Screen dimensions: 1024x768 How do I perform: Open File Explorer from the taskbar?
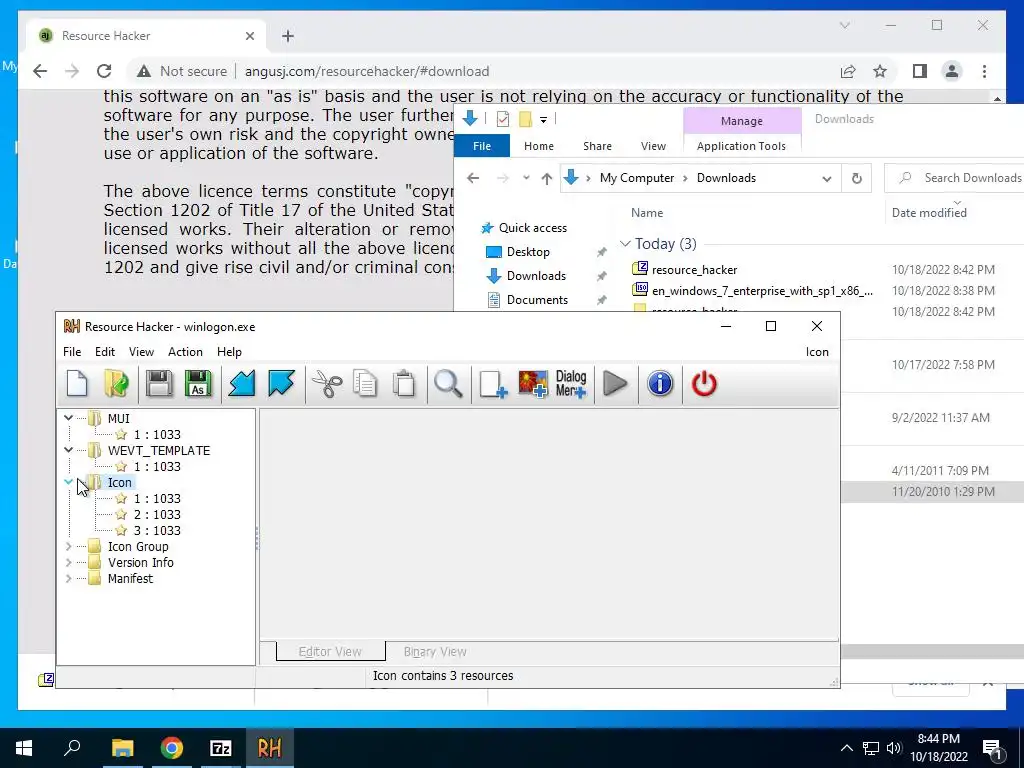point(122,748)
